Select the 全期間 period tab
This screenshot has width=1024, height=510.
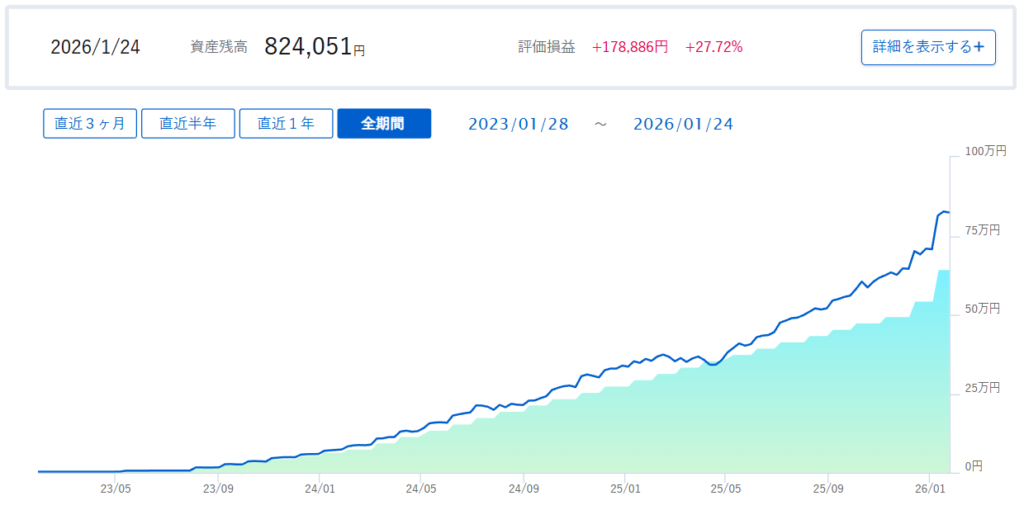click(x=384, y=123)
